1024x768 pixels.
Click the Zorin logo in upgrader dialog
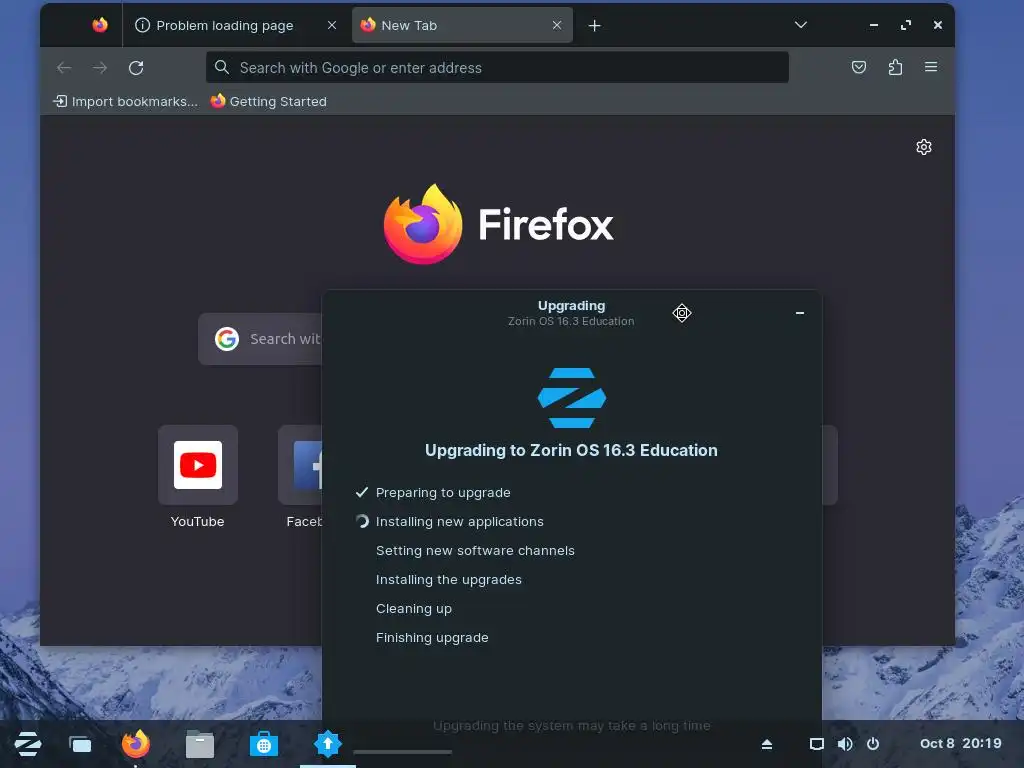571,398
